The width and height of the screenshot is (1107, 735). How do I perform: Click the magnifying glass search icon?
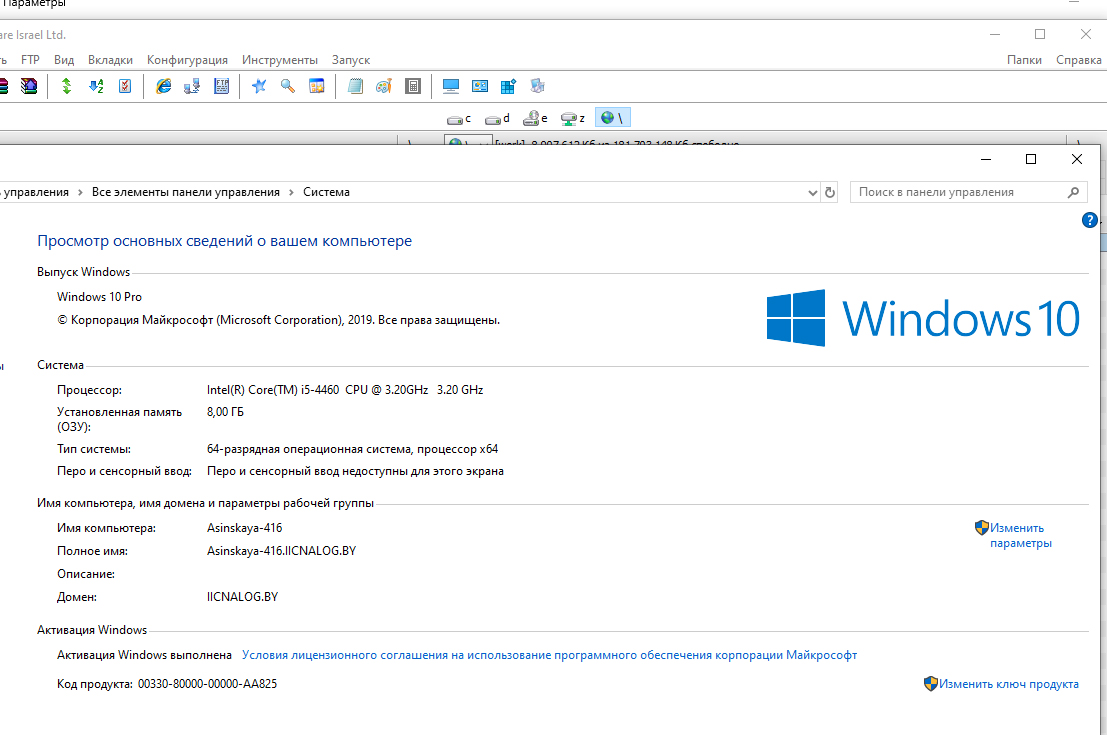(x=288, y=86)
